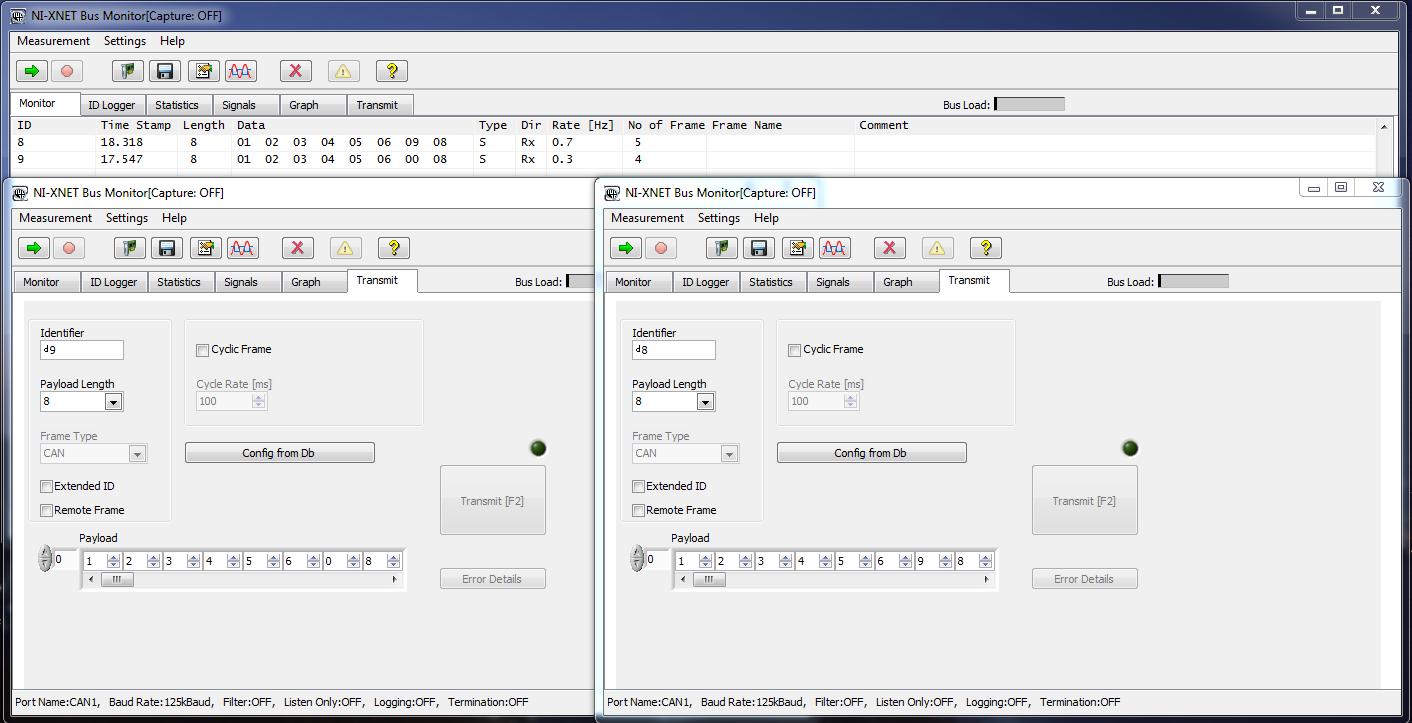Click the red X clear icon in the left Transmit window
Screen dimensions: 1412x723
coord(297,248)
